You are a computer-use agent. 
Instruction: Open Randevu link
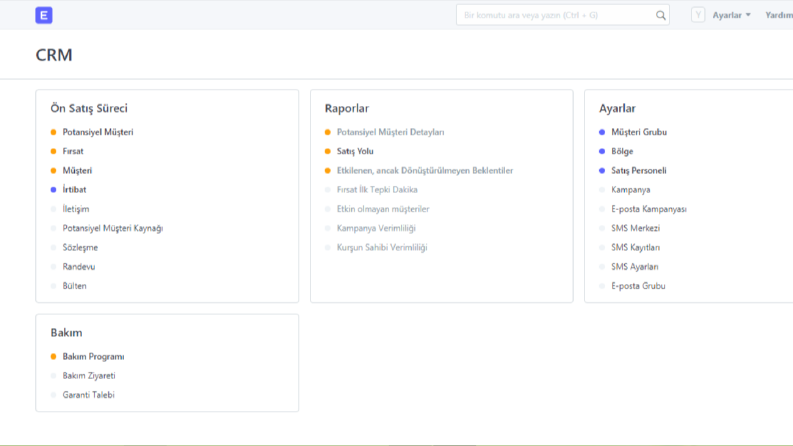78,266
